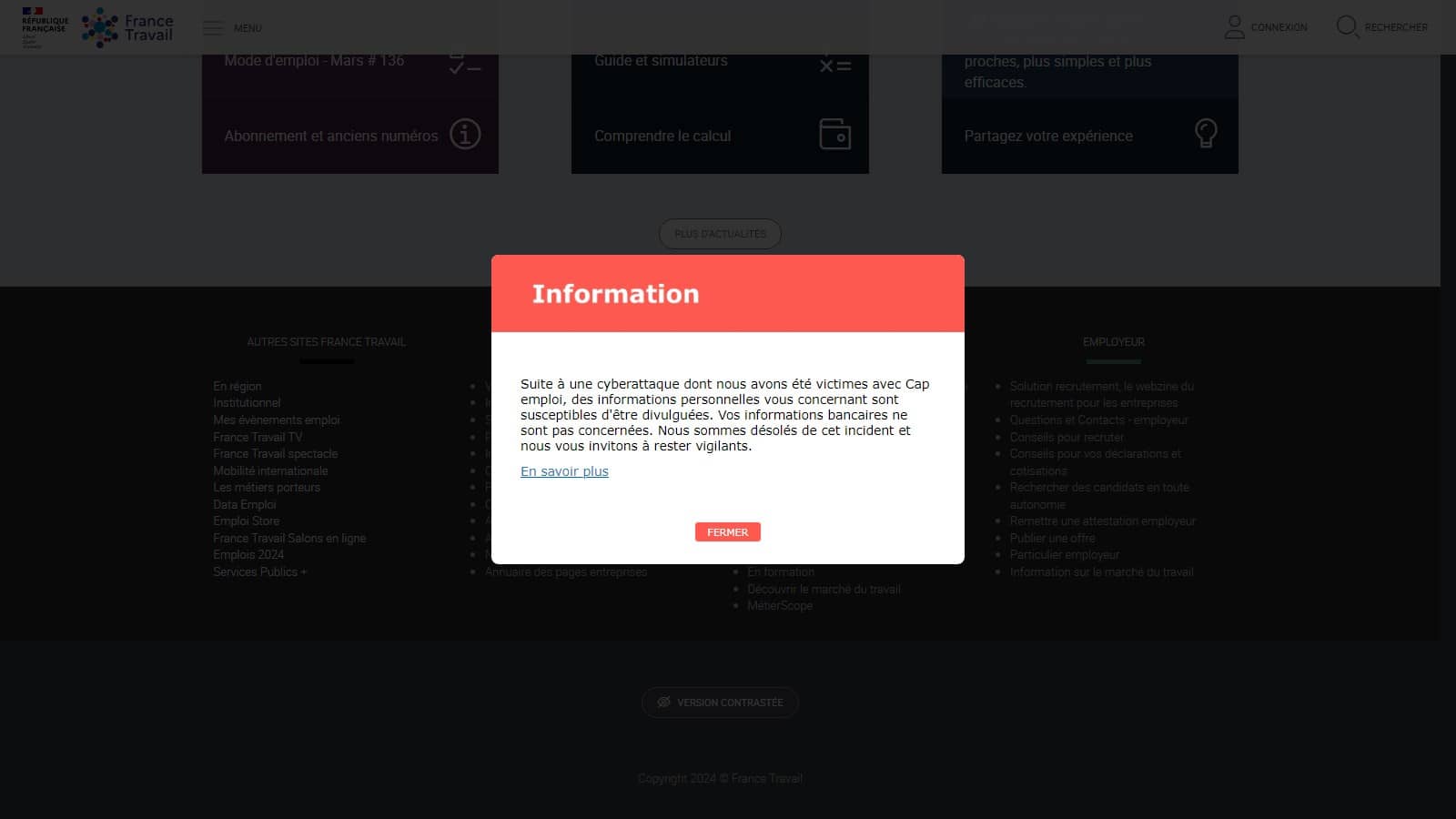Open 'Institutionnel' footer link
The height and width of the screenshot is (819, 1456).
[x=247, y=402]
